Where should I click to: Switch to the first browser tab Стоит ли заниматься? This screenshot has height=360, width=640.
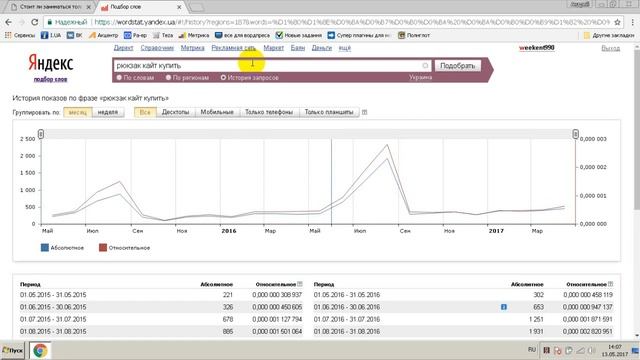coord(50,7)
